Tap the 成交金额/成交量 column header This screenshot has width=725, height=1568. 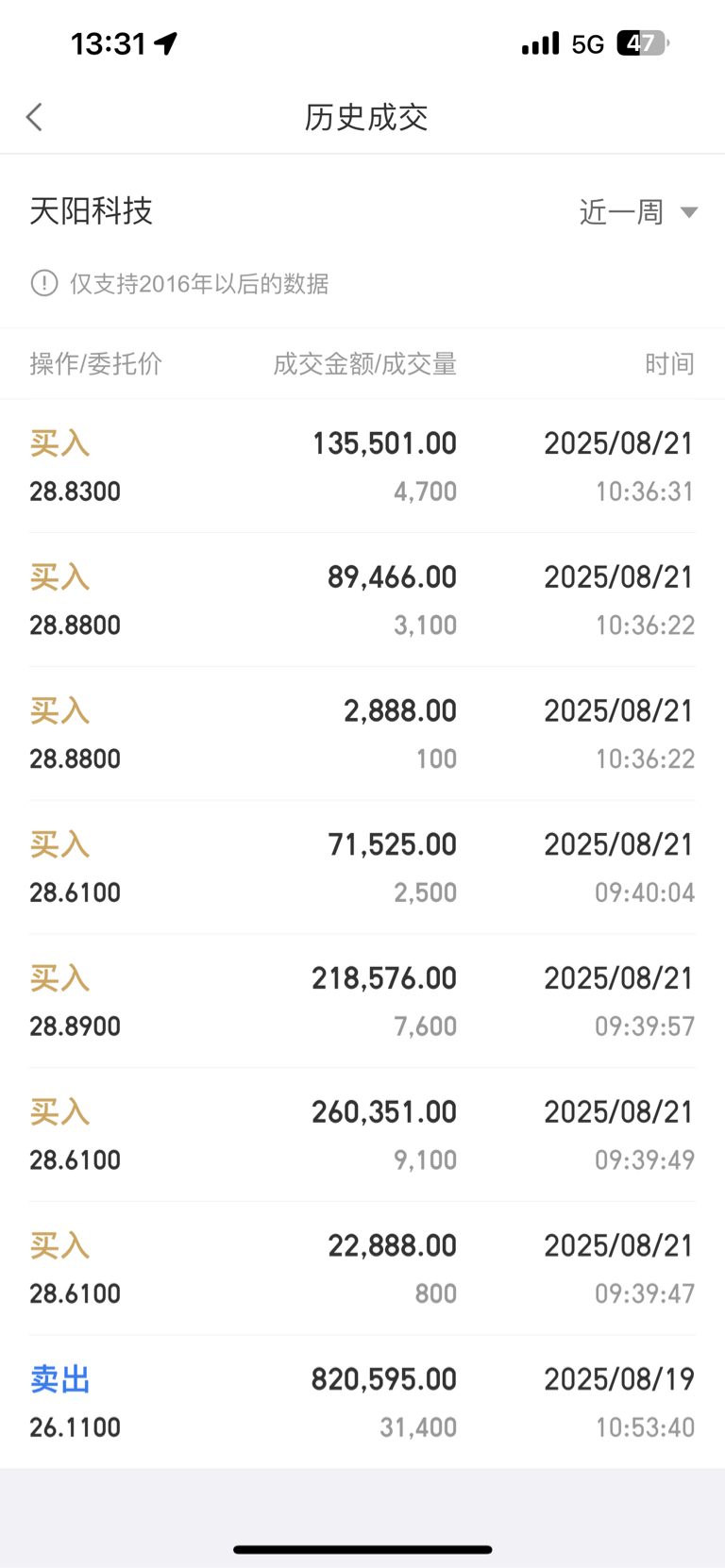(365, 364)
